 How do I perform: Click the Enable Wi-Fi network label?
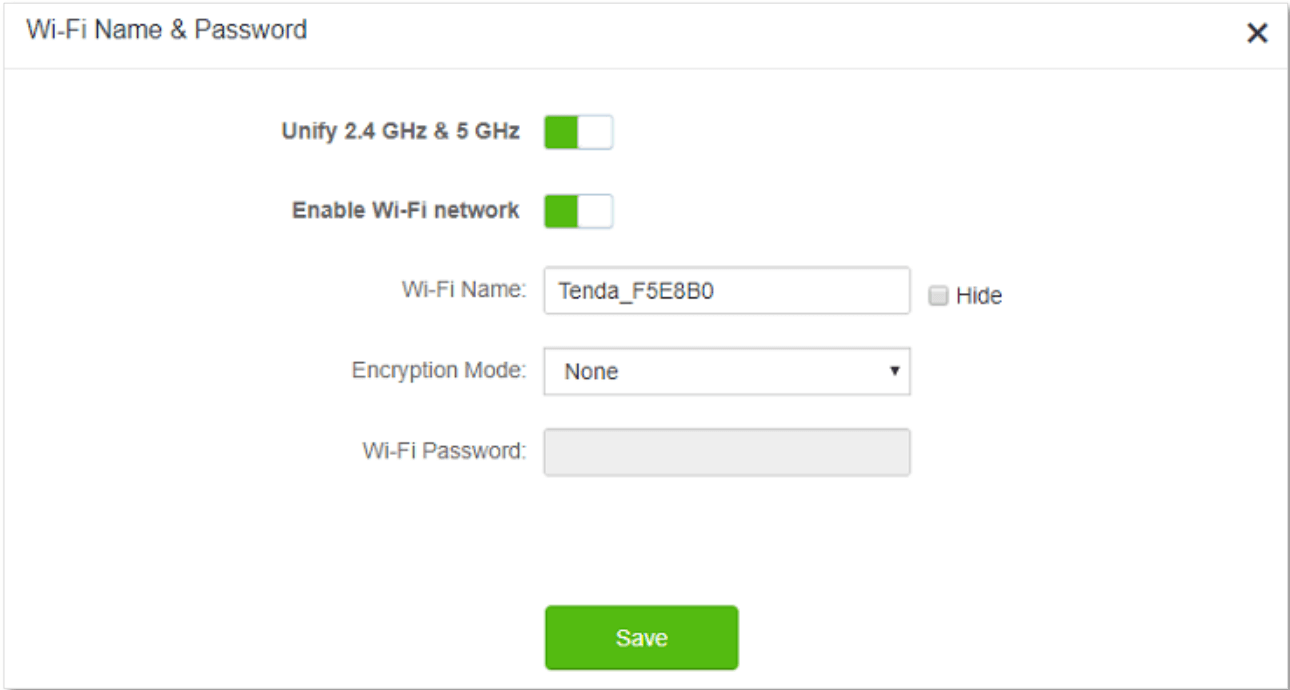(x=406, y=210)
